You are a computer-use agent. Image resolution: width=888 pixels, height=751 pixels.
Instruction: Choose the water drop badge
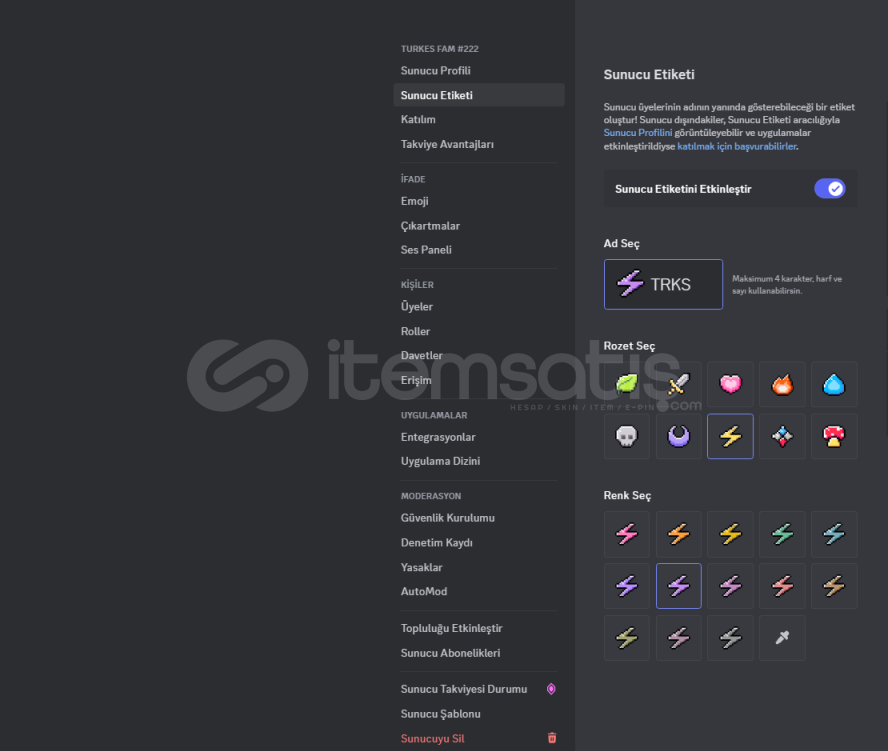(x=834, y=385)
